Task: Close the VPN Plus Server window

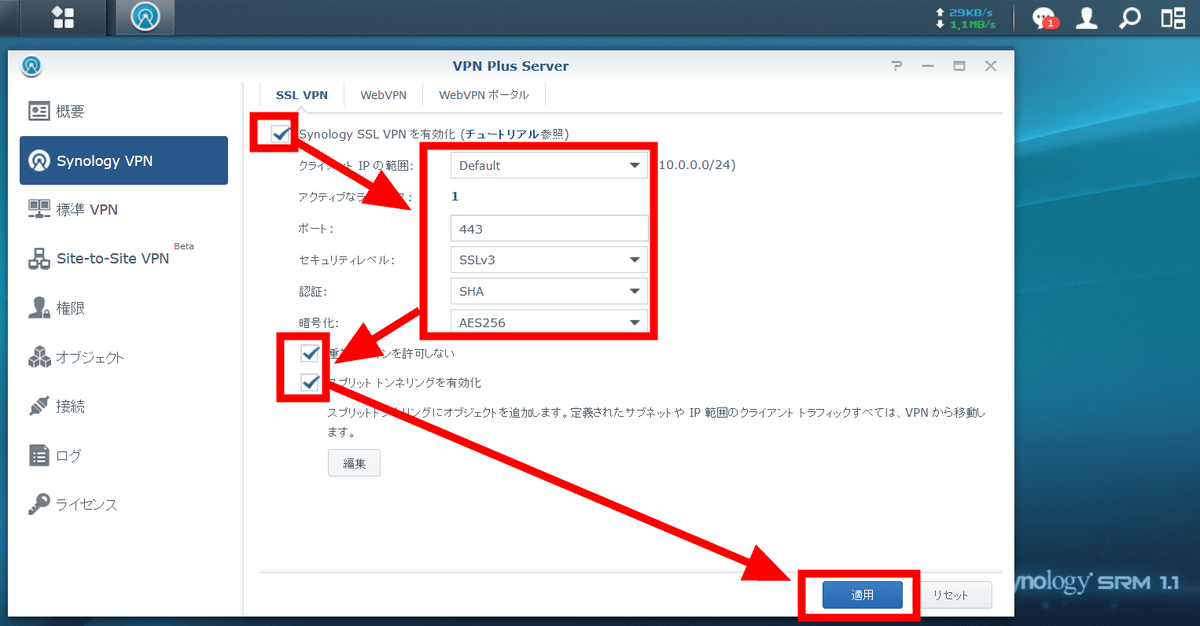Action: tap(990, 66)
